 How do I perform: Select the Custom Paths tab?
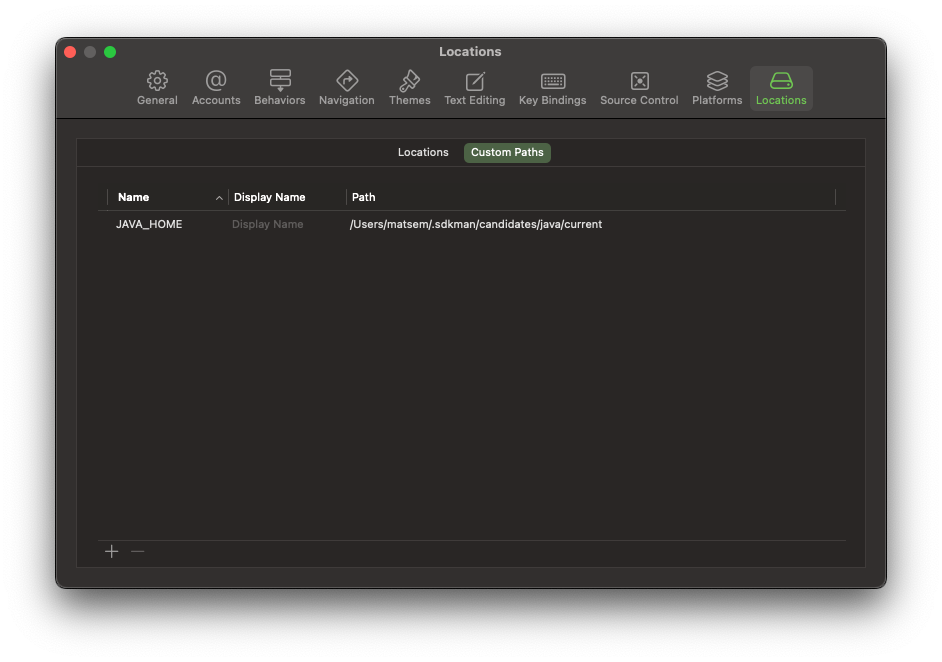coord(507,152)
